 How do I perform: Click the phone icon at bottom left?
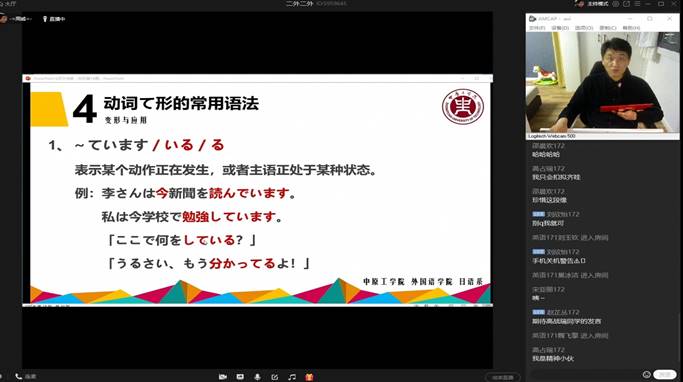(x=18, y=376)
